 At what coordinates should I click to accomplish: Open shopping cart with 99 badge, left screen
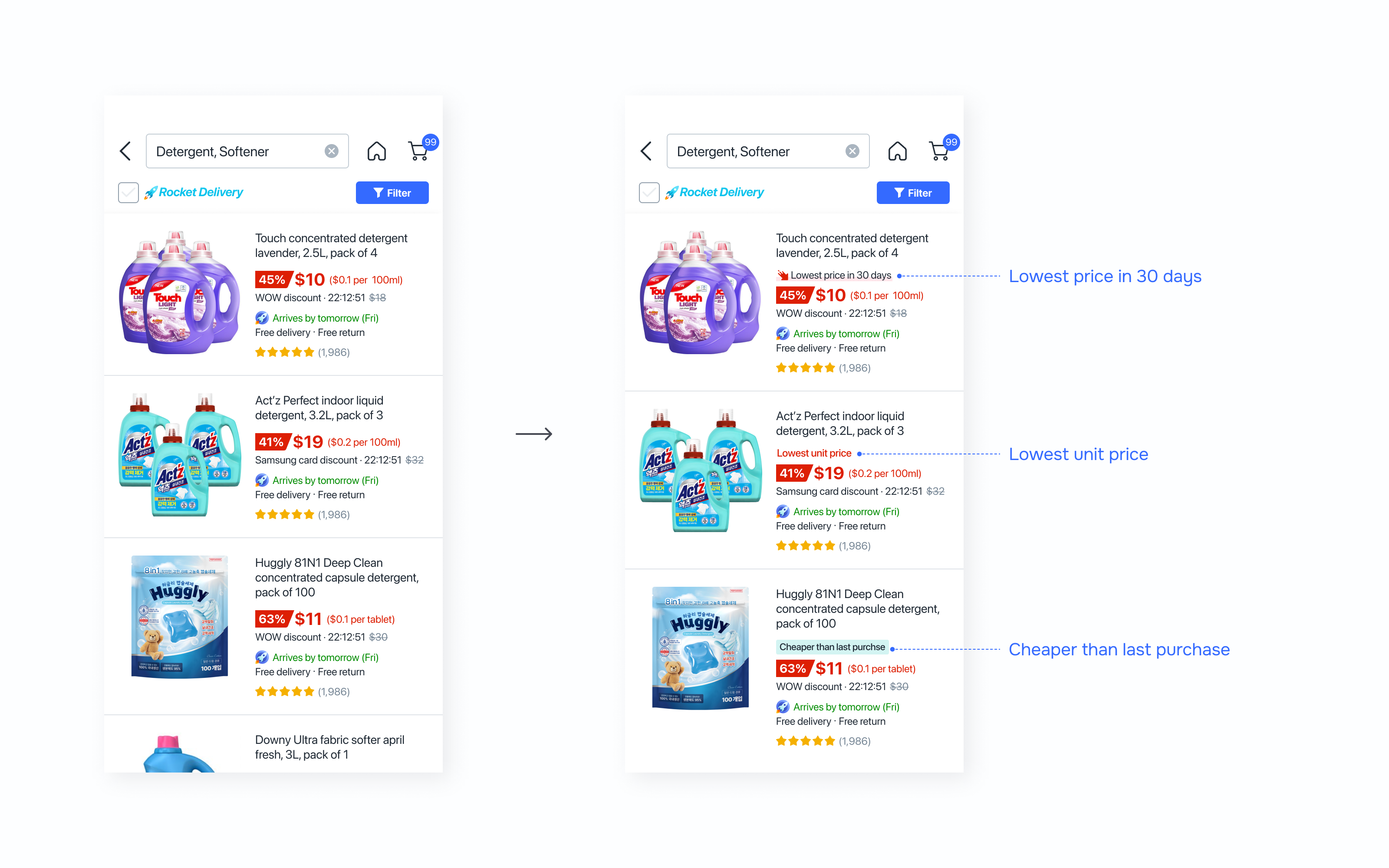pyautogui.click(x=422, y=149)
